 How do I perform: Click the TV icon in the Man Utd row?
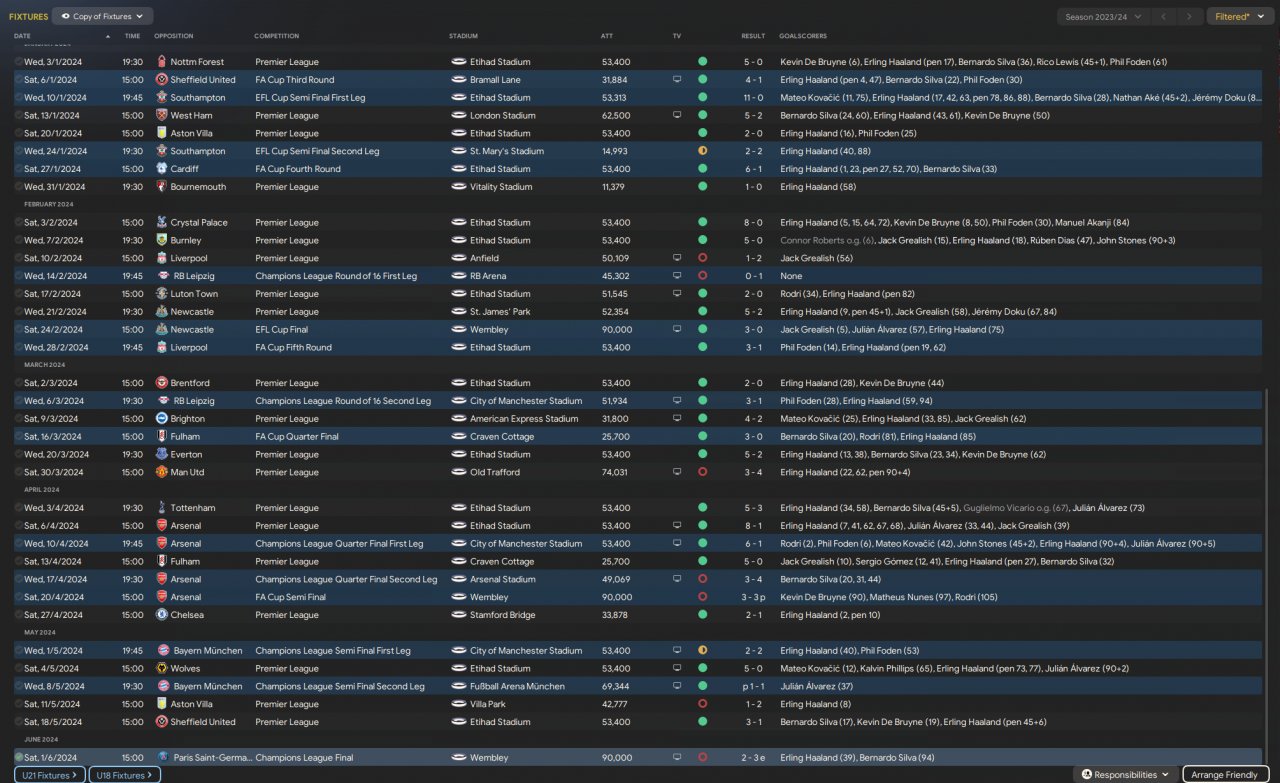[x=677, y=472]
